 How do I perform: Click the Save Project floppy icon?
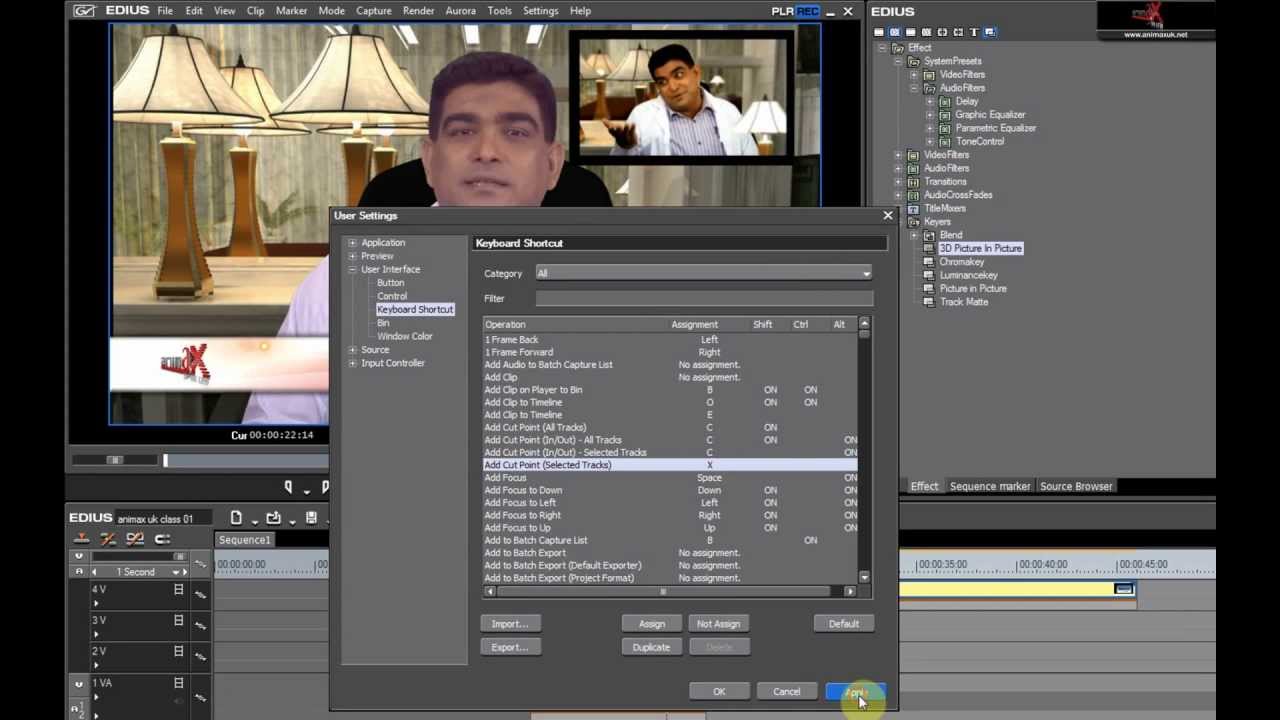[311, 518]
